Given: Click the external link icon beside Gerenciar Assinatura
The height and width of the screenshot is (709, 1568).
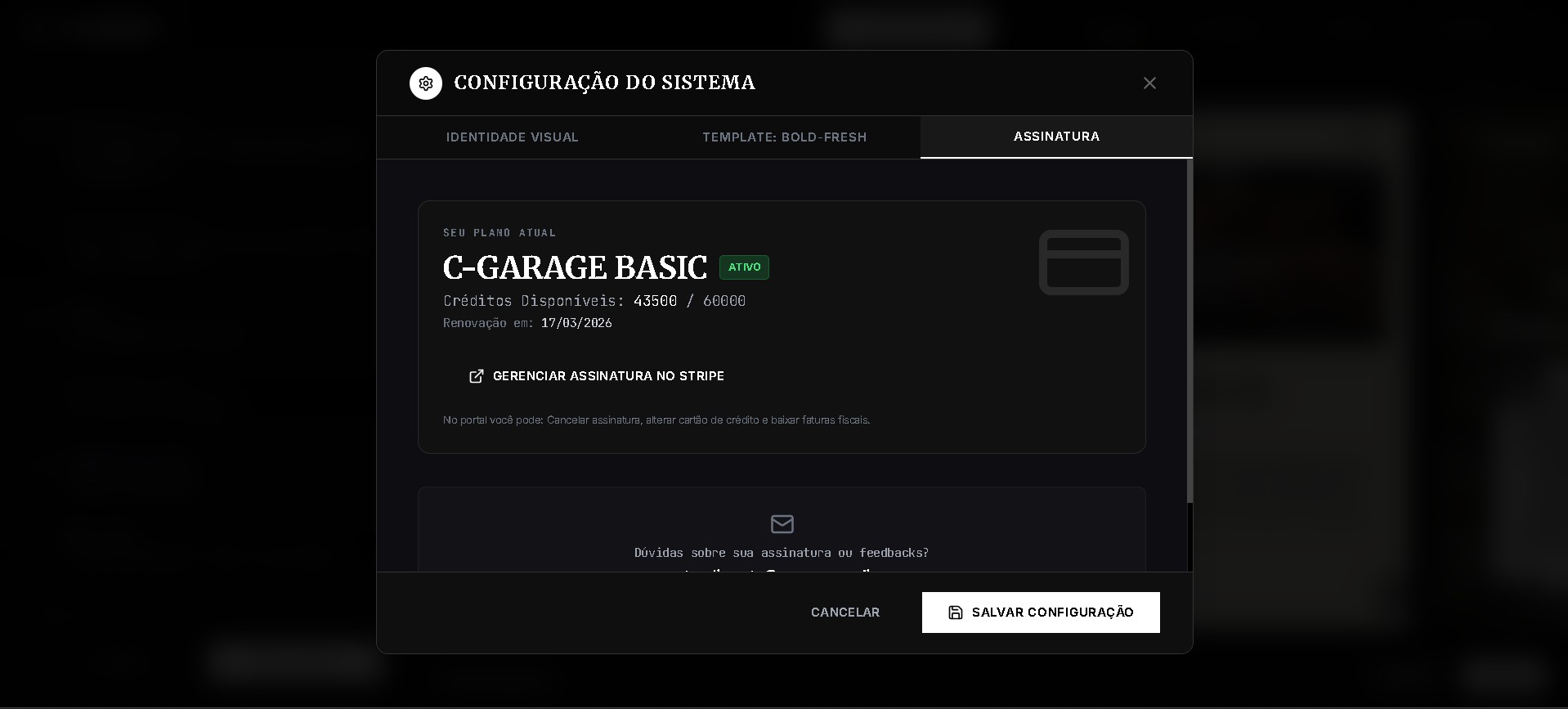Looking at the screenshot, I should [476, 376].
